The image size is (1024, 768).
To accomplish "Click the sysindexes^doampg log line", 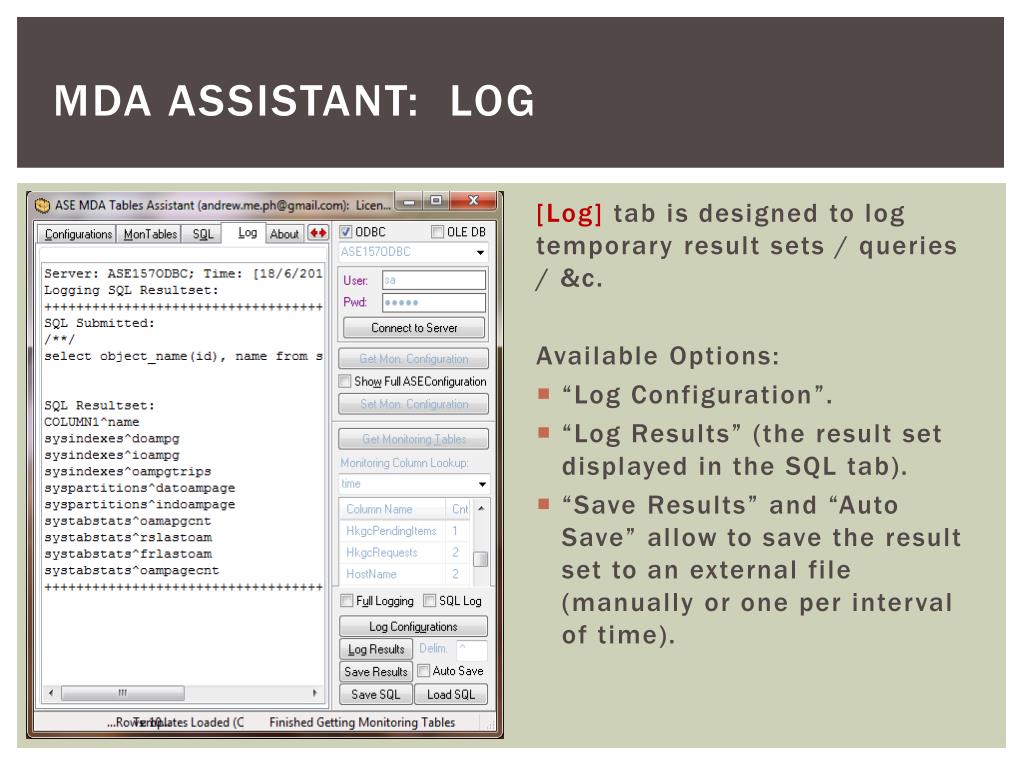I will click(112, 438).
